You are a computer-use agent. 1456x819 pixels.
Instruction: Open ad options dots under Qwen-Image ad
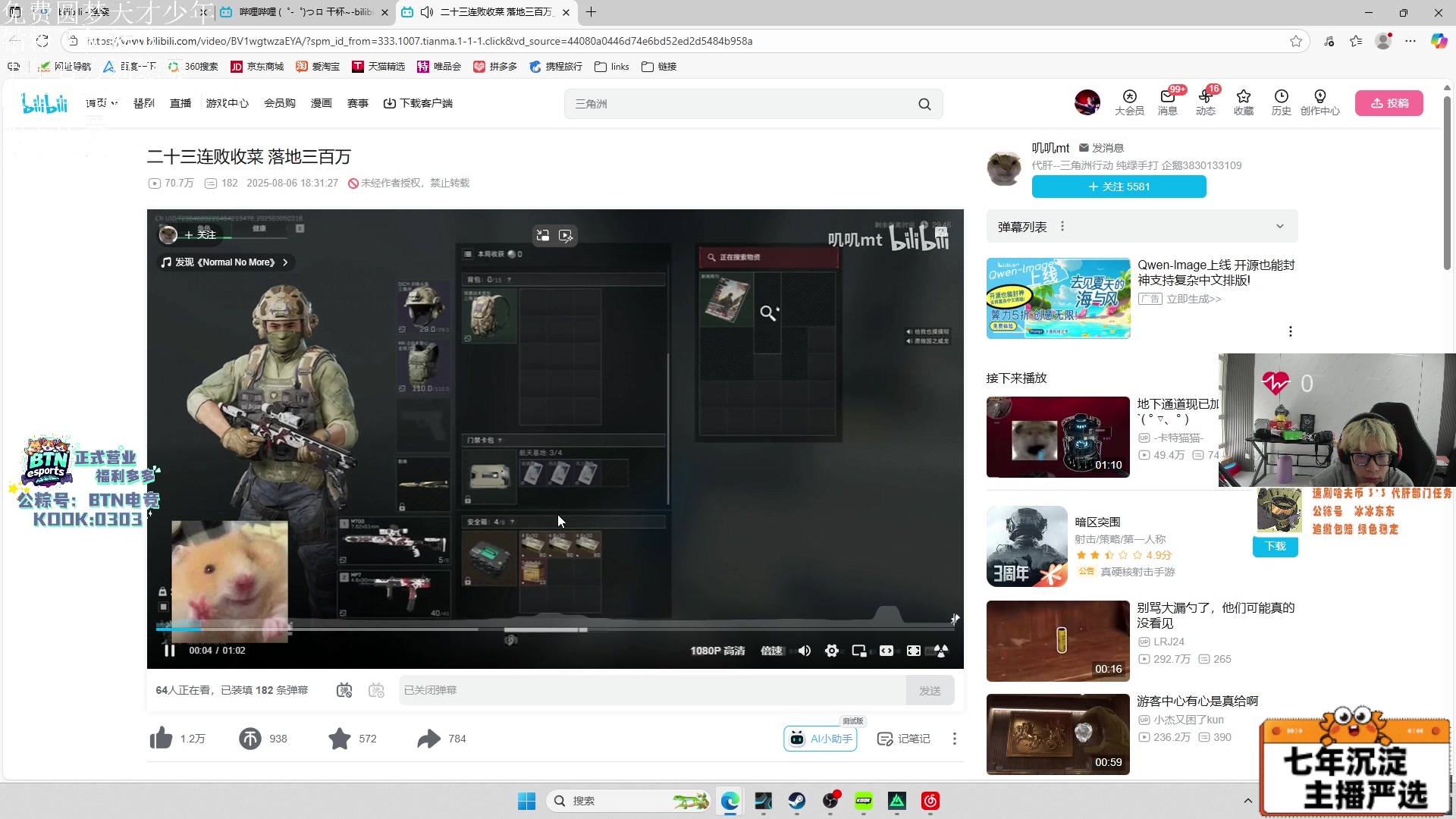[1291, 331]
